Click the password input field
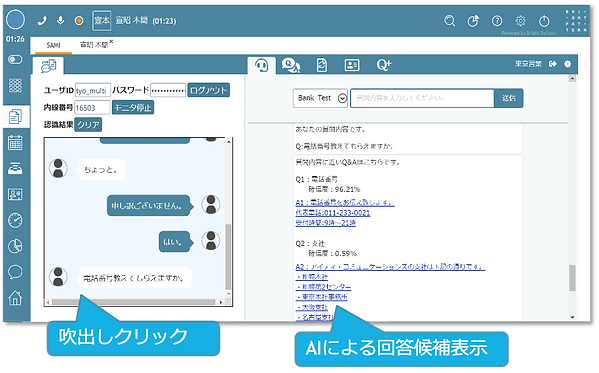This screenshot has height=373, width=599. click(168, 91)
